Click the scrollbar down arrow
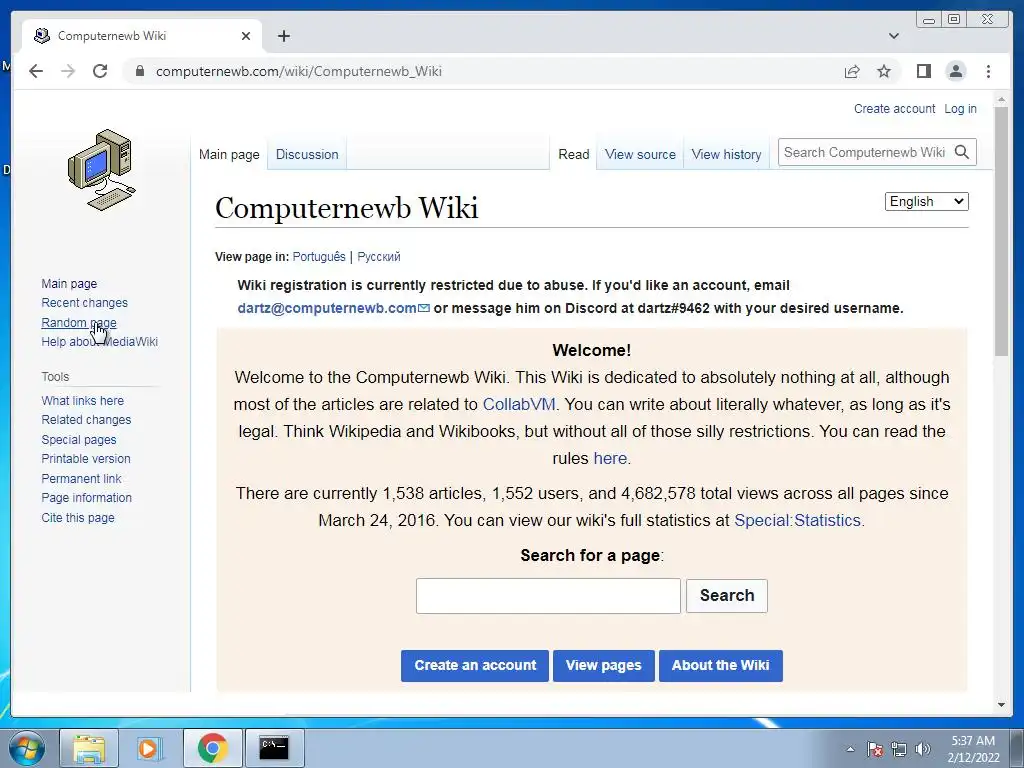The height and width of the screenshot is (768, 1024). tap(1002, 705)
